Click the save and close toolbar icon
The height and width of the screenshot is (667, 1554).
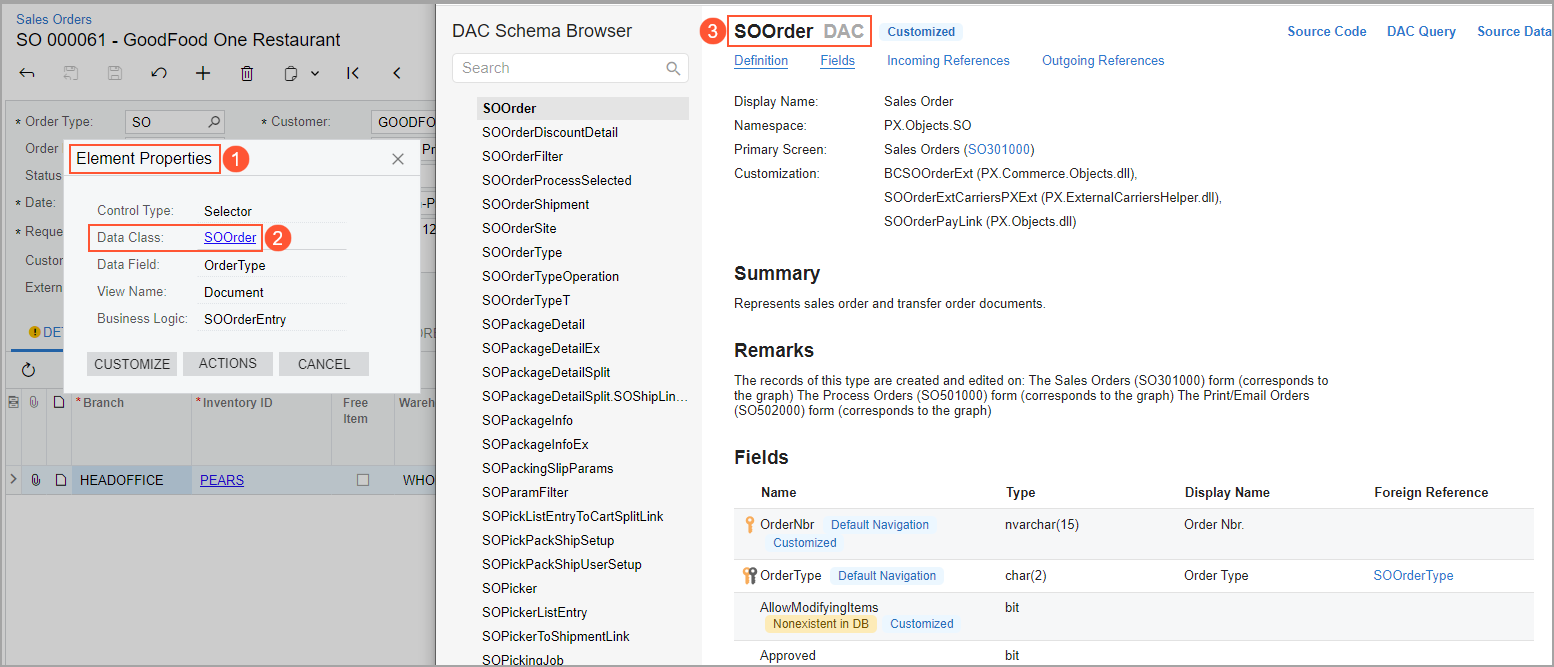coord(71,73)
